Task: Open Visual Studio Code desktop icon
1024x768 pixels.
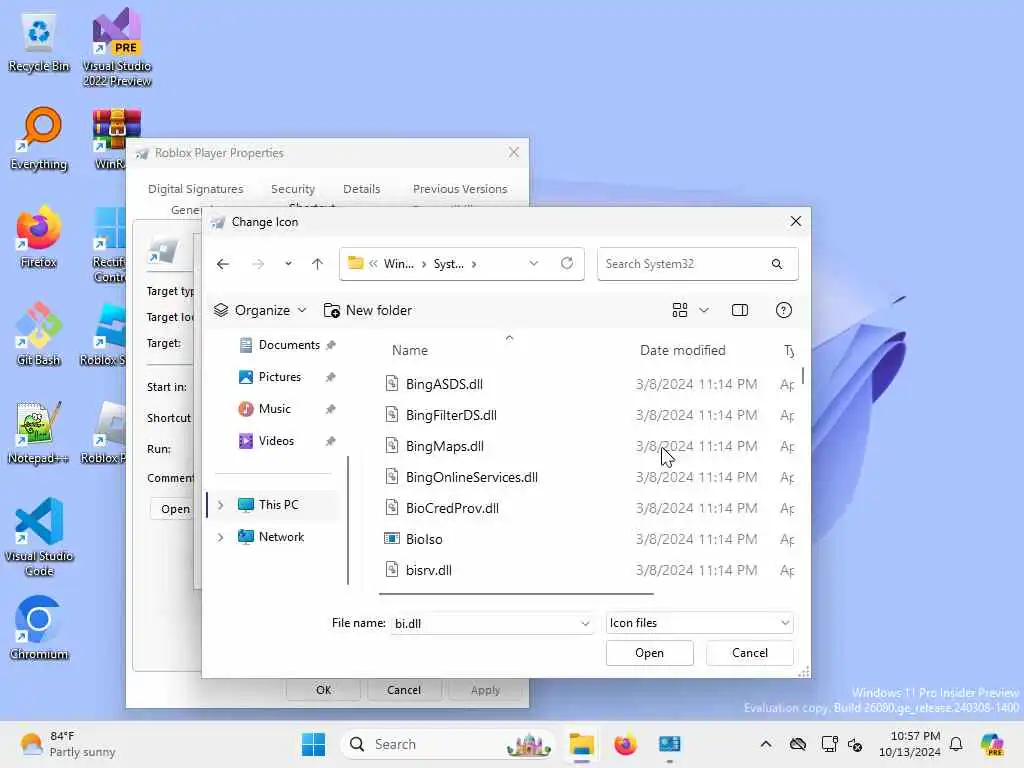Action: [x=39, y=537]
